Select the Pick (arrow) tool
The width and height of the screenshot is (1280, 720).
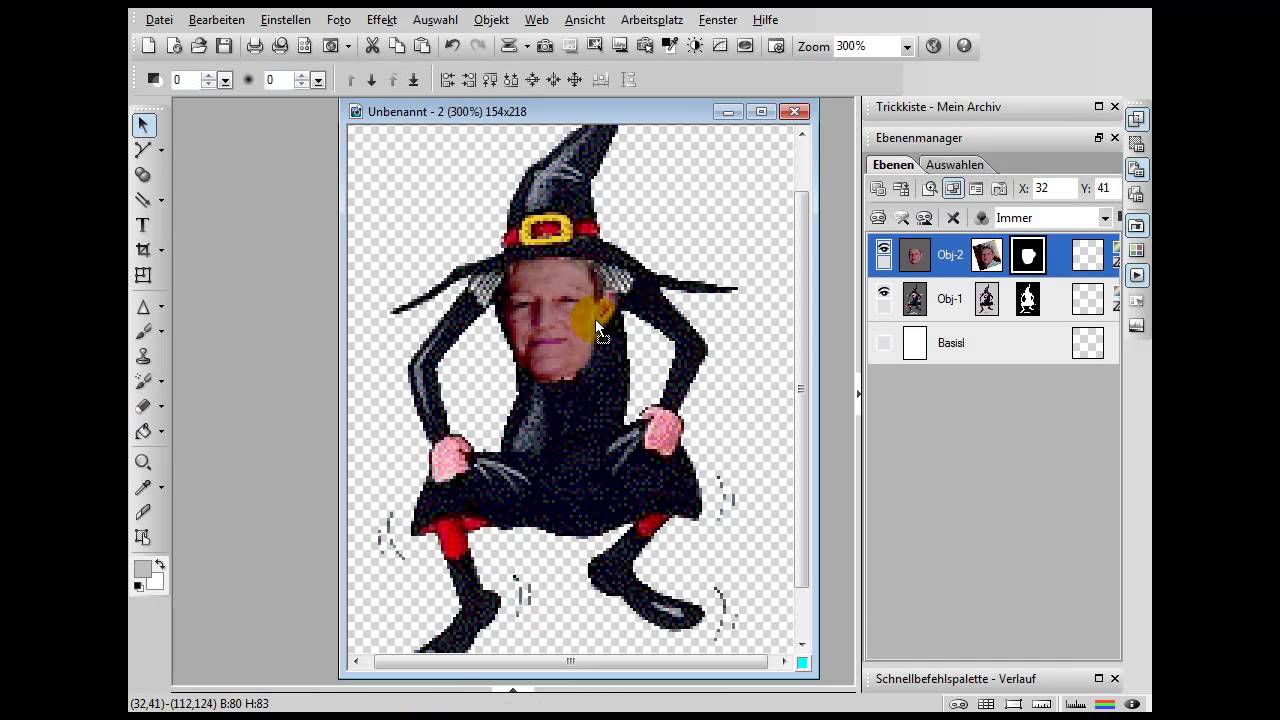[x=143, y=124]
